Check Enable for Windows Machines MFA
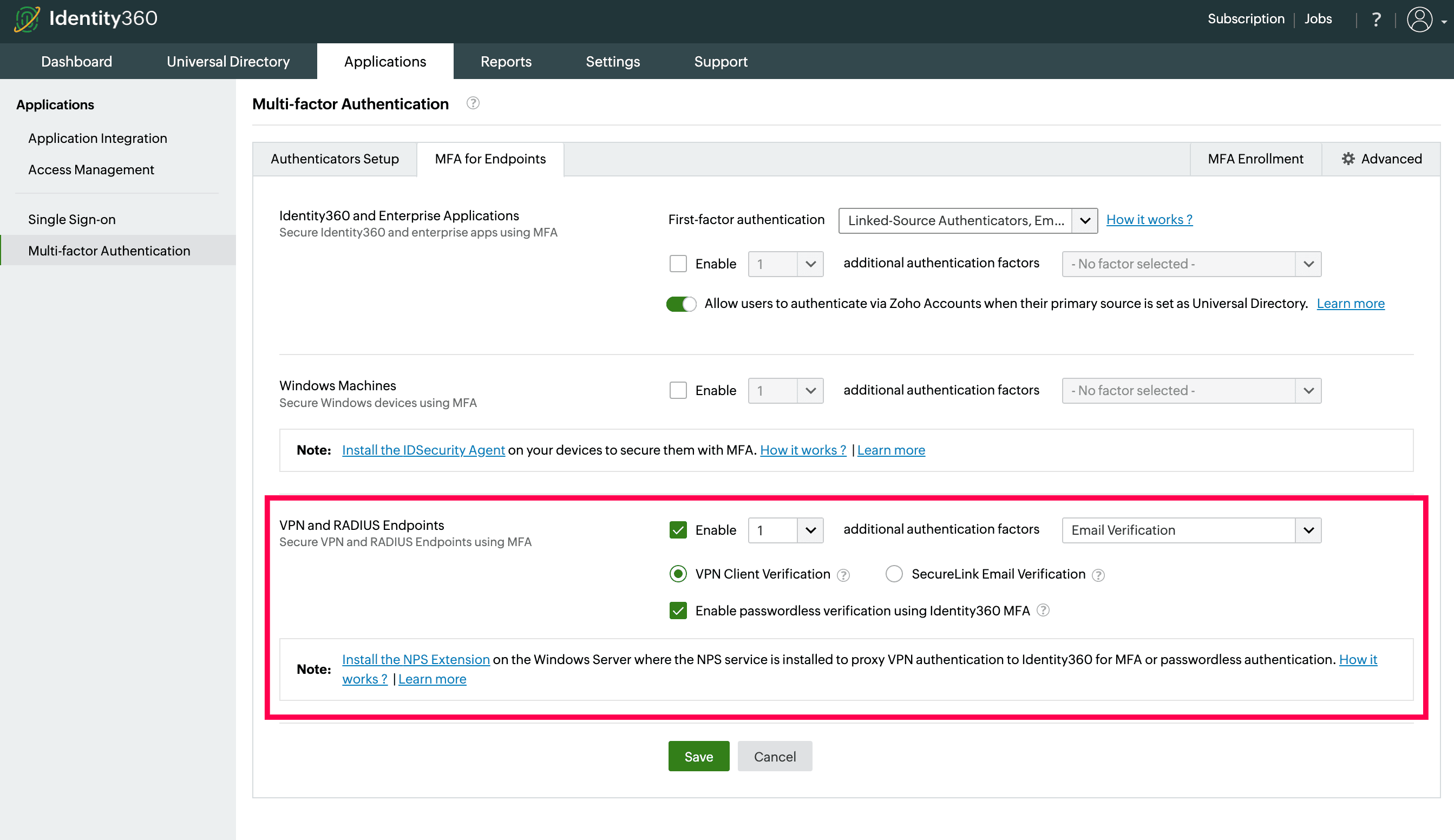 (x=678, y=391)
